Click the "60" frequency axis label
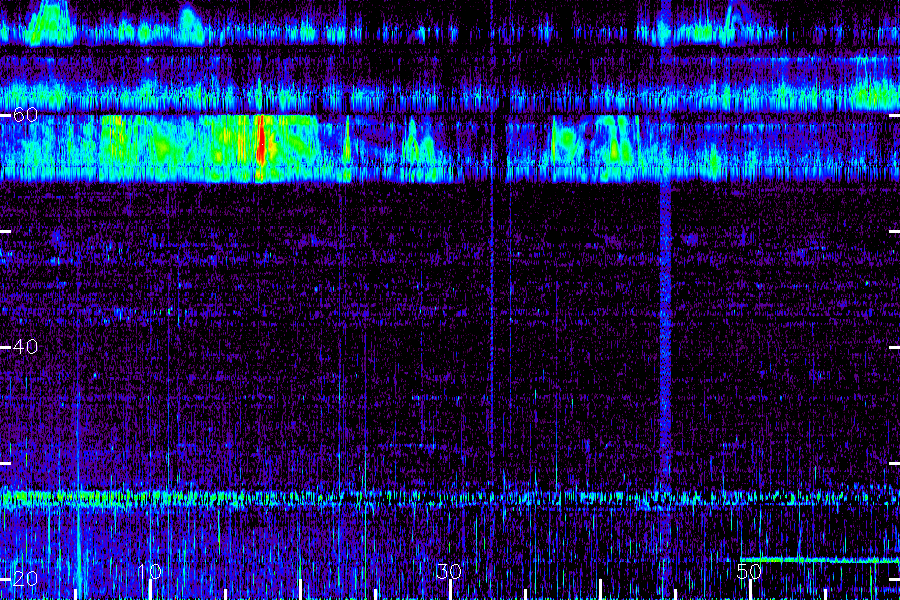The height and width of the screenshot is (600, 900). pyautogui.click(x=25, y=115)
